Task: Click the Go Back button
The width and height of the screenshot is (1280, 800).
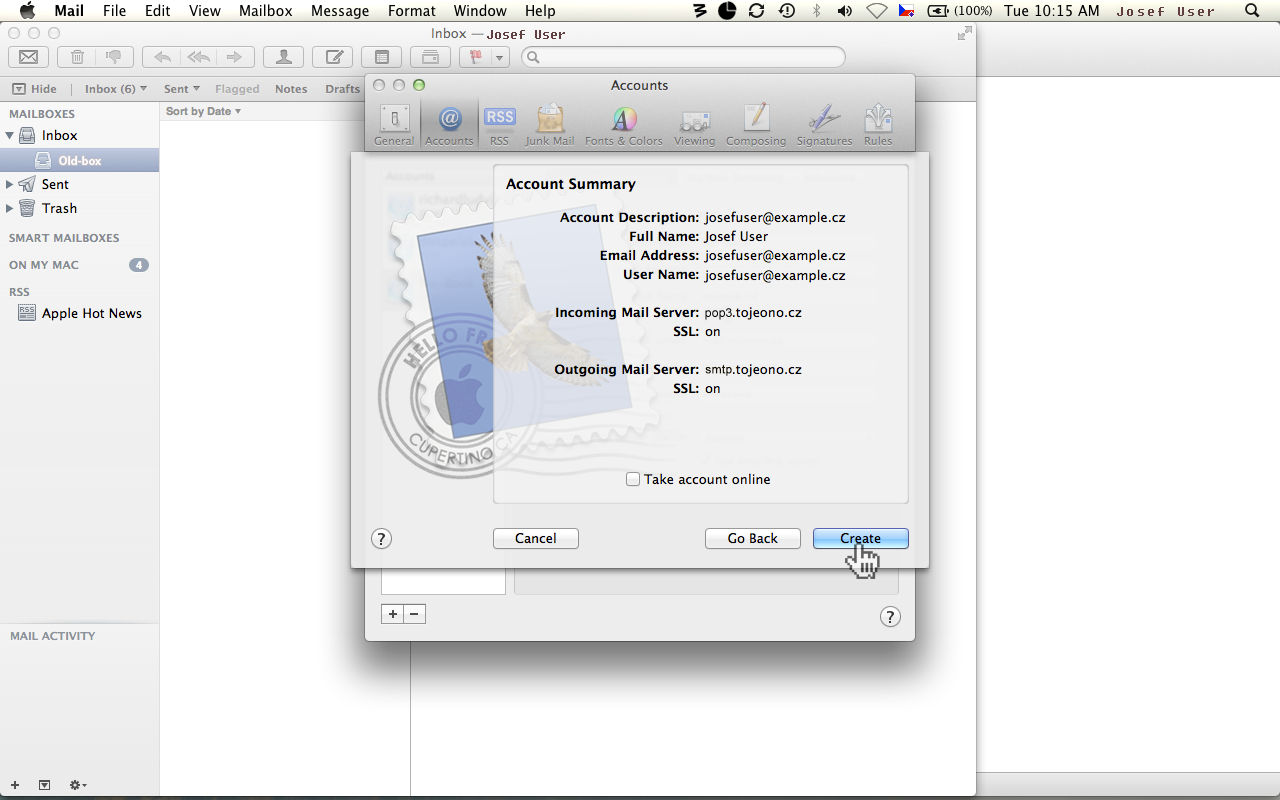Action: (753, 538)
